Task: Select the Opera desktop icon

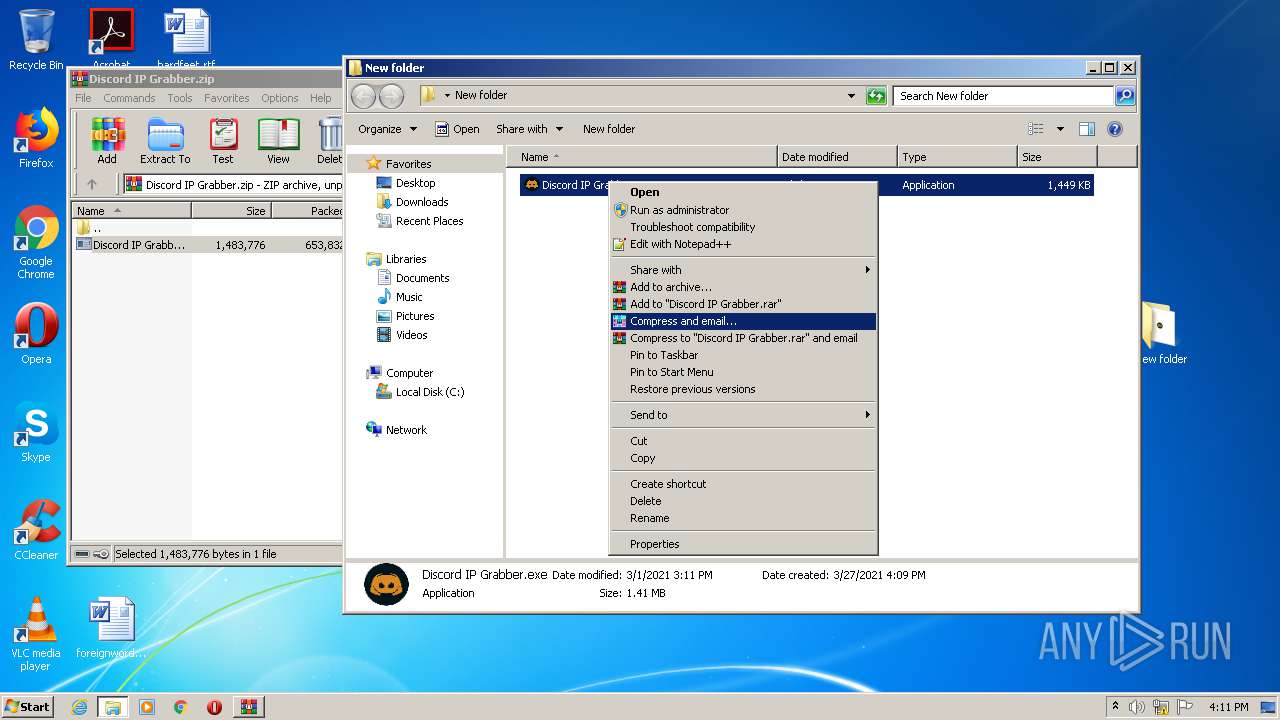Action: coord(36,334)
